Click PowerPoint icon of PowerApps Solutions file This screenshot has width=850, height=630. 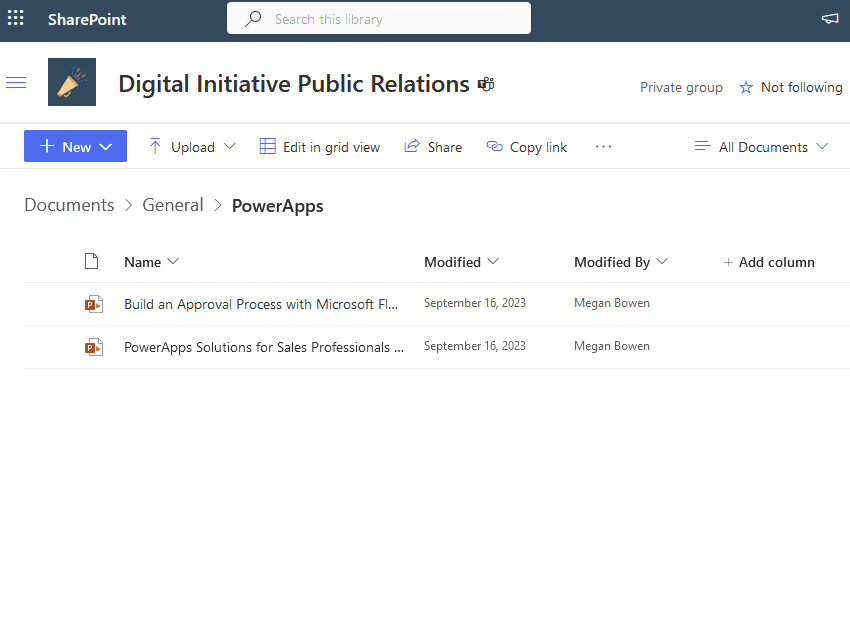tap(94, 347)
